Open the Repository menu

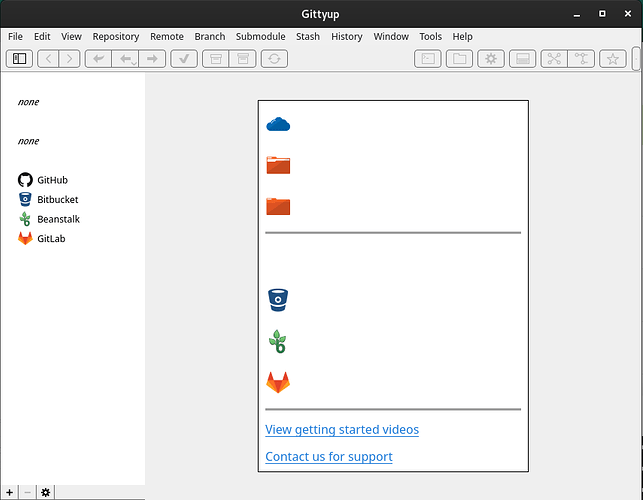click(116, 37)
